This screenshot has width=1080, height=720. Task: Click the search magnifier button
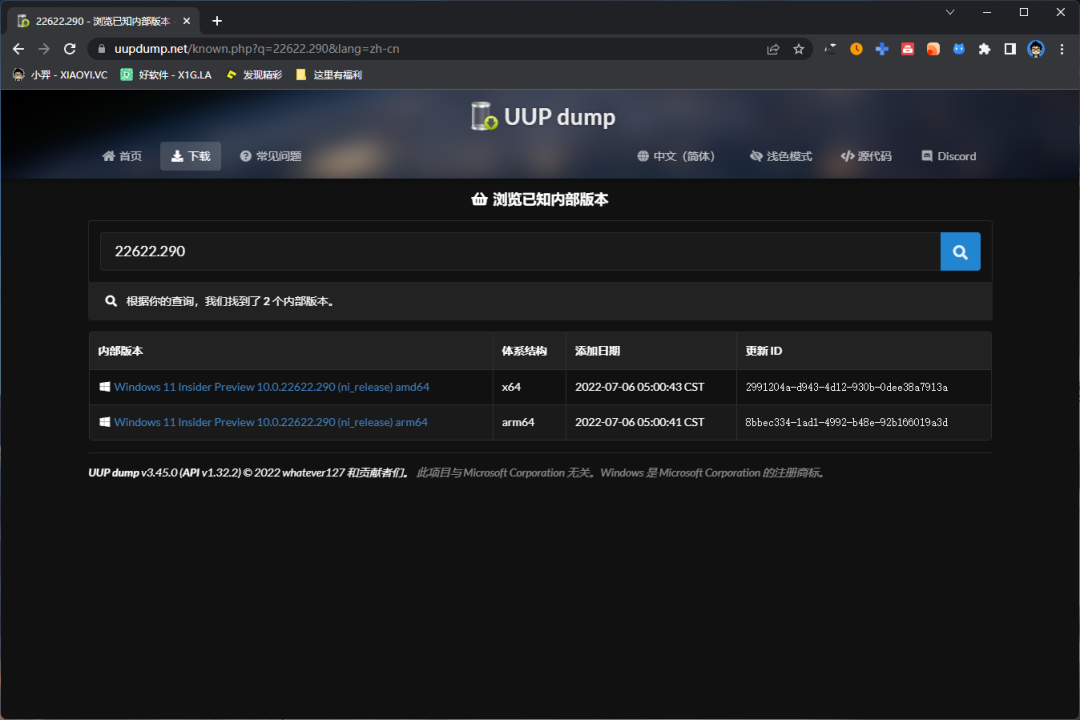point(959,251)
